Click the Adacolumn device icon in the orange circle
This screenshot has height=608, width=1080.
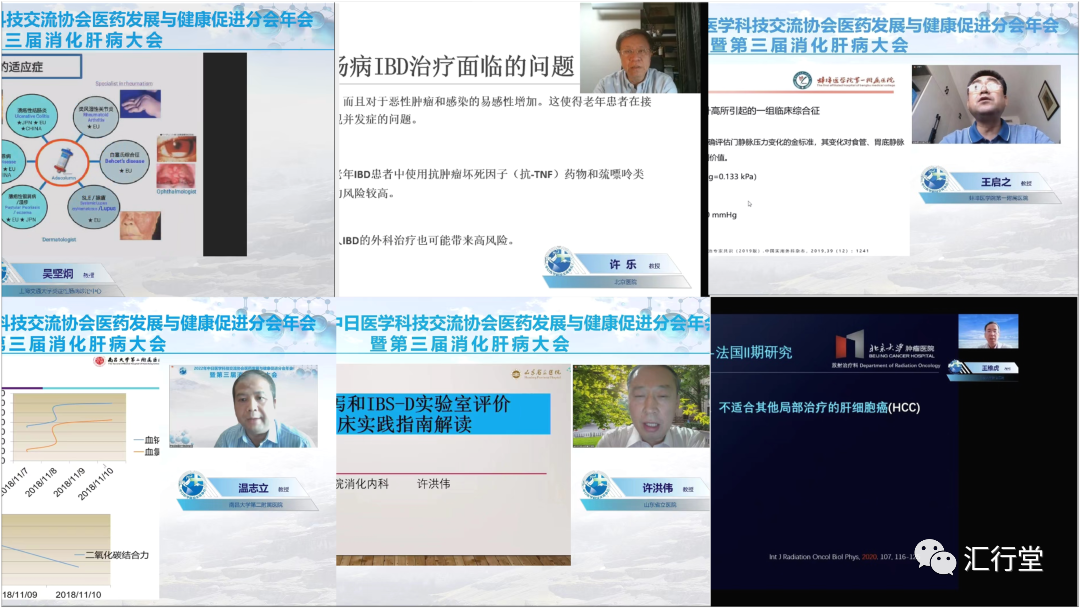63,163
